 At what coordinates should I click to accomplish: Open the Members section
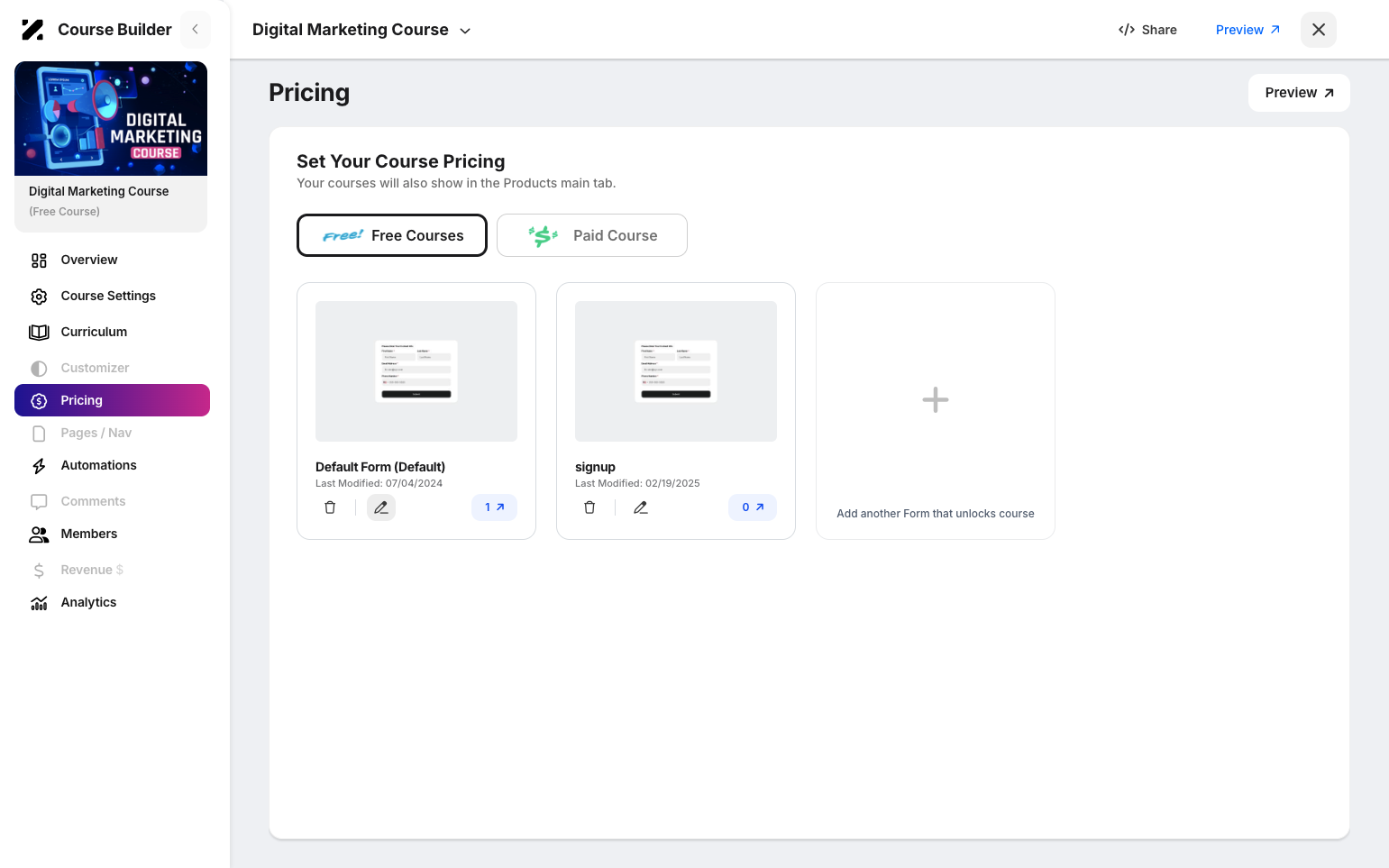[112, 535]
